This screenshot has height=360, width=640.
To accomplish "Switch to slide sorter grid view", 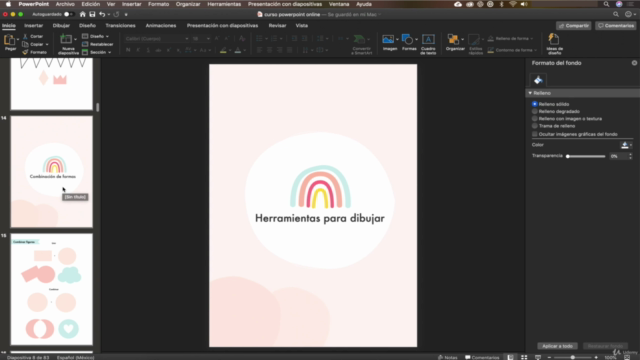I will pos(524,357).
